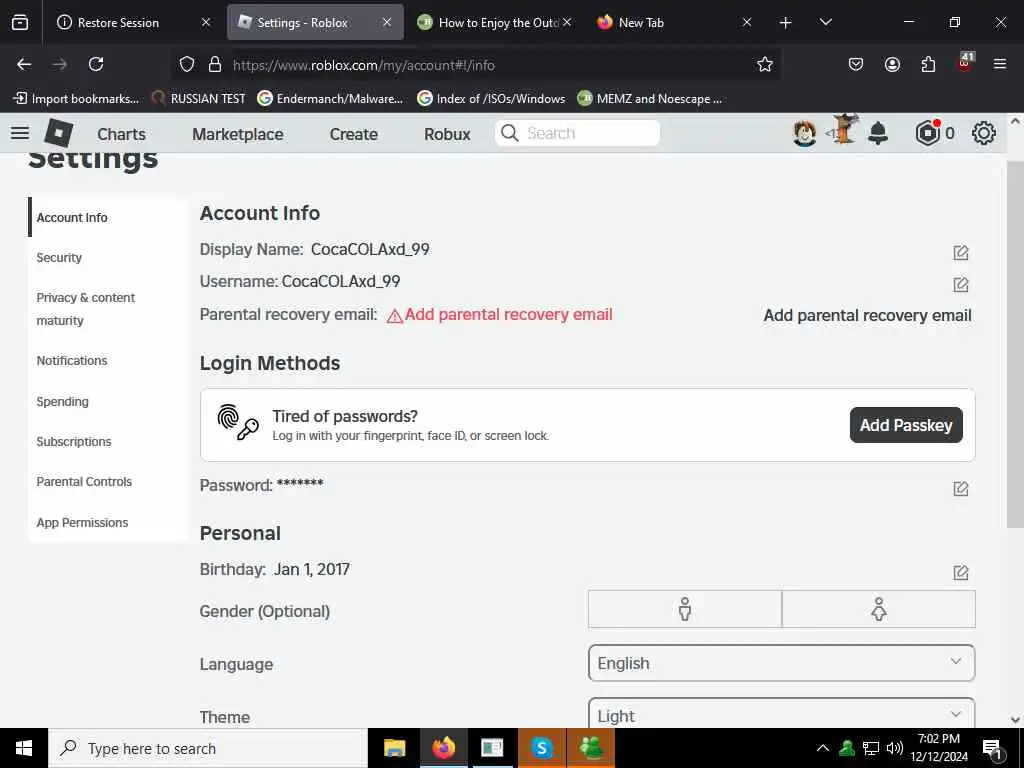
Task: Edit the Username with the pencil icon
Action: 961,284
